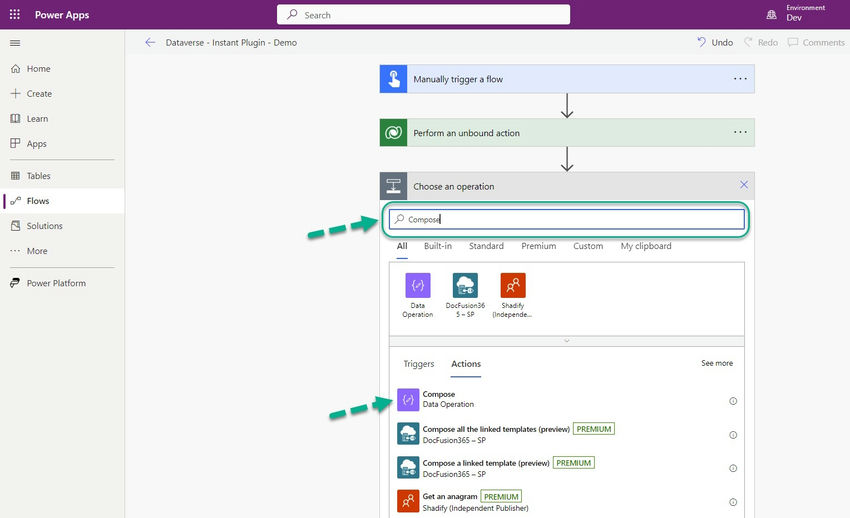
Task: Switch to the Standard tab
Action: [486, 246]
